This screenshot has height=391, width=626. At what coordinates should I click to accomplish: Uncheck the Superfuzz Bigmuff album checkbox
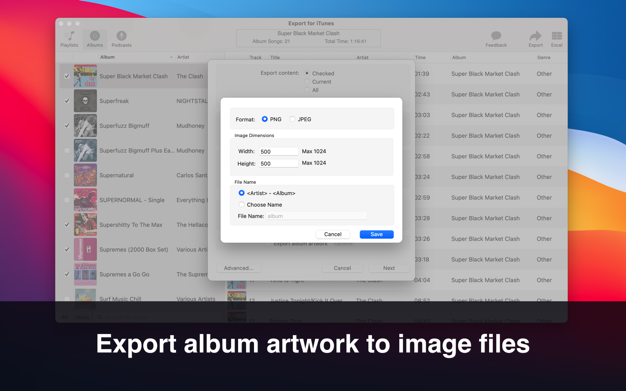pyautogui.click(x=67, y=125)
